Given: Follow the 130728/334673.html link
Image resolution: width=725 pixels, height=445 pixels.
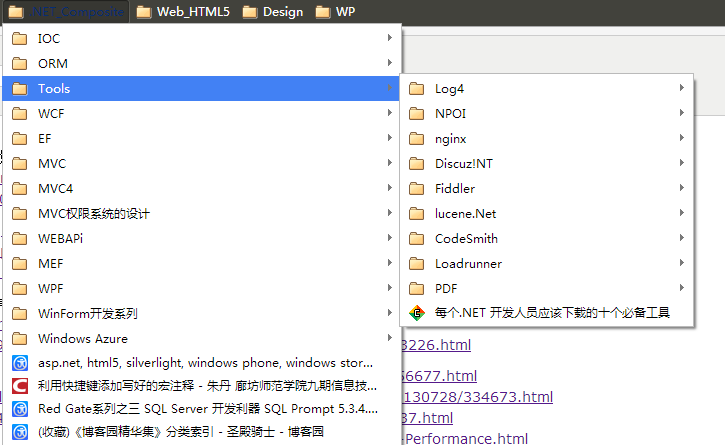Looking at the screenshot, I should 477,397.
